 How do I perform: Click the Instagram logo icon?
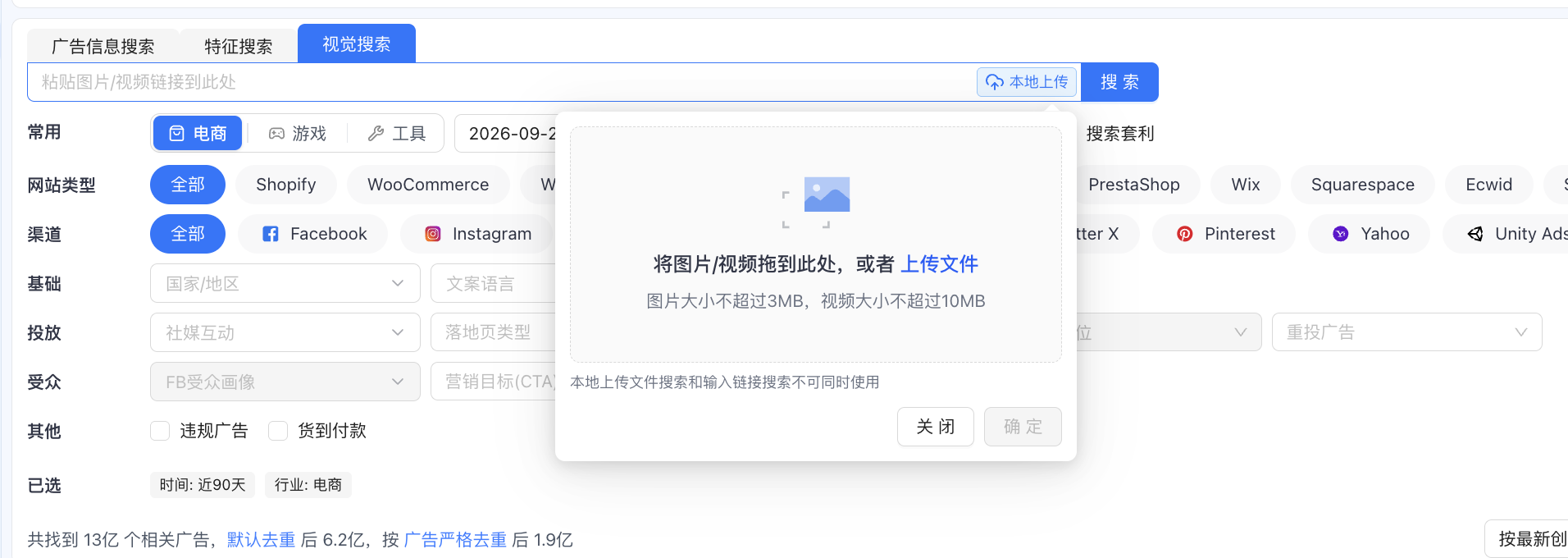click(x=433, y=234)
